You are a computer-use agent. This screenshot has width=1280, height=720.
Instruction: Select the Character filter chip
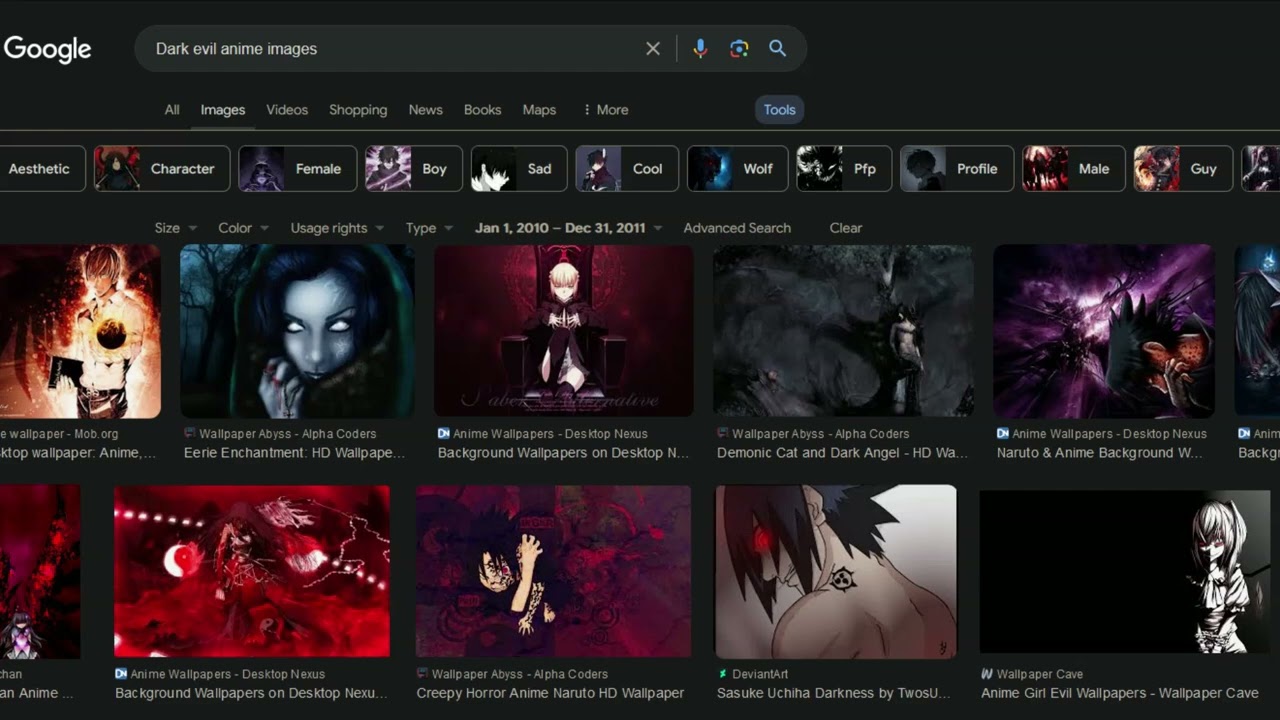pyautogui.click(x=162, y=169)
